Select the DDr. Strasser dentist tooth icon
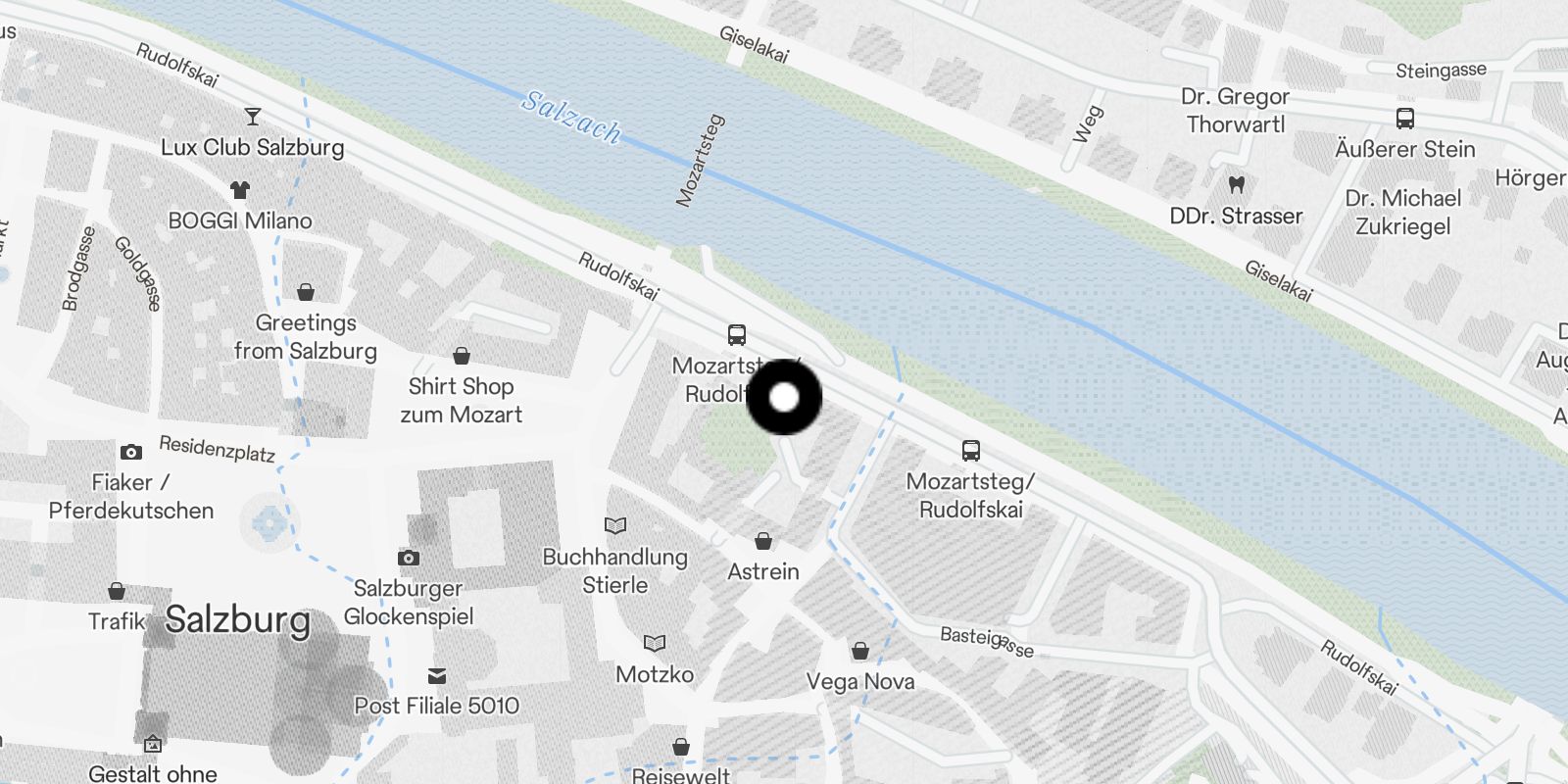Viewport: 1568px width, 784px height. [1237, 184]
